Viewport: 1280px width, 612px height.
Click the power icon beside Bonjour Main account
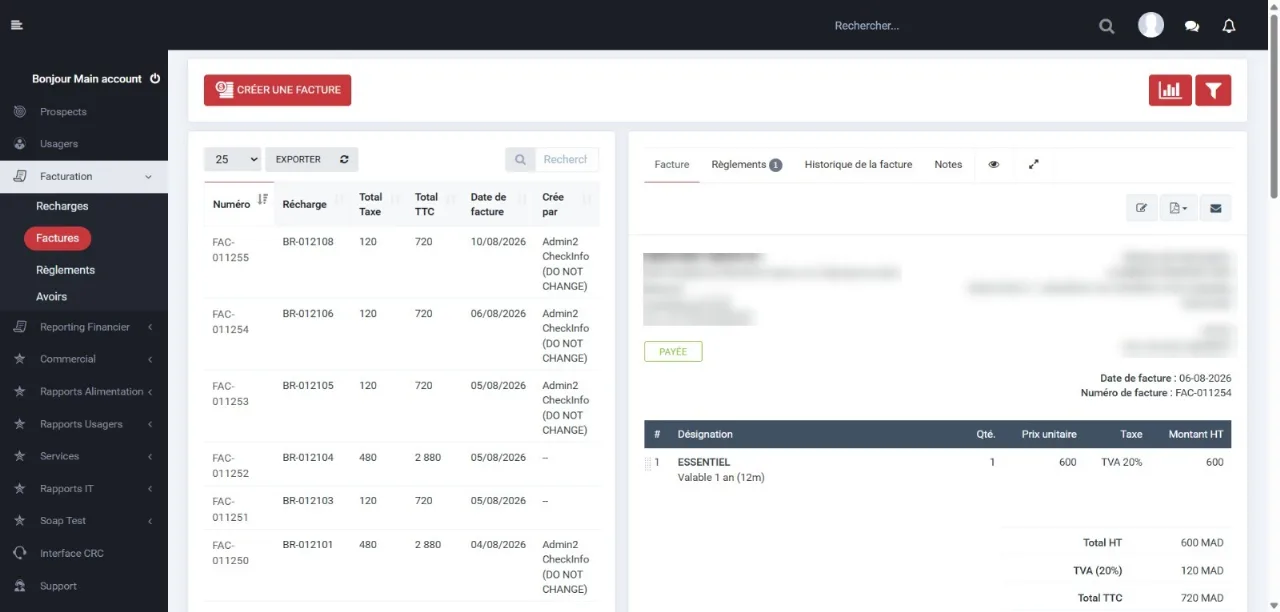[155, 78]
